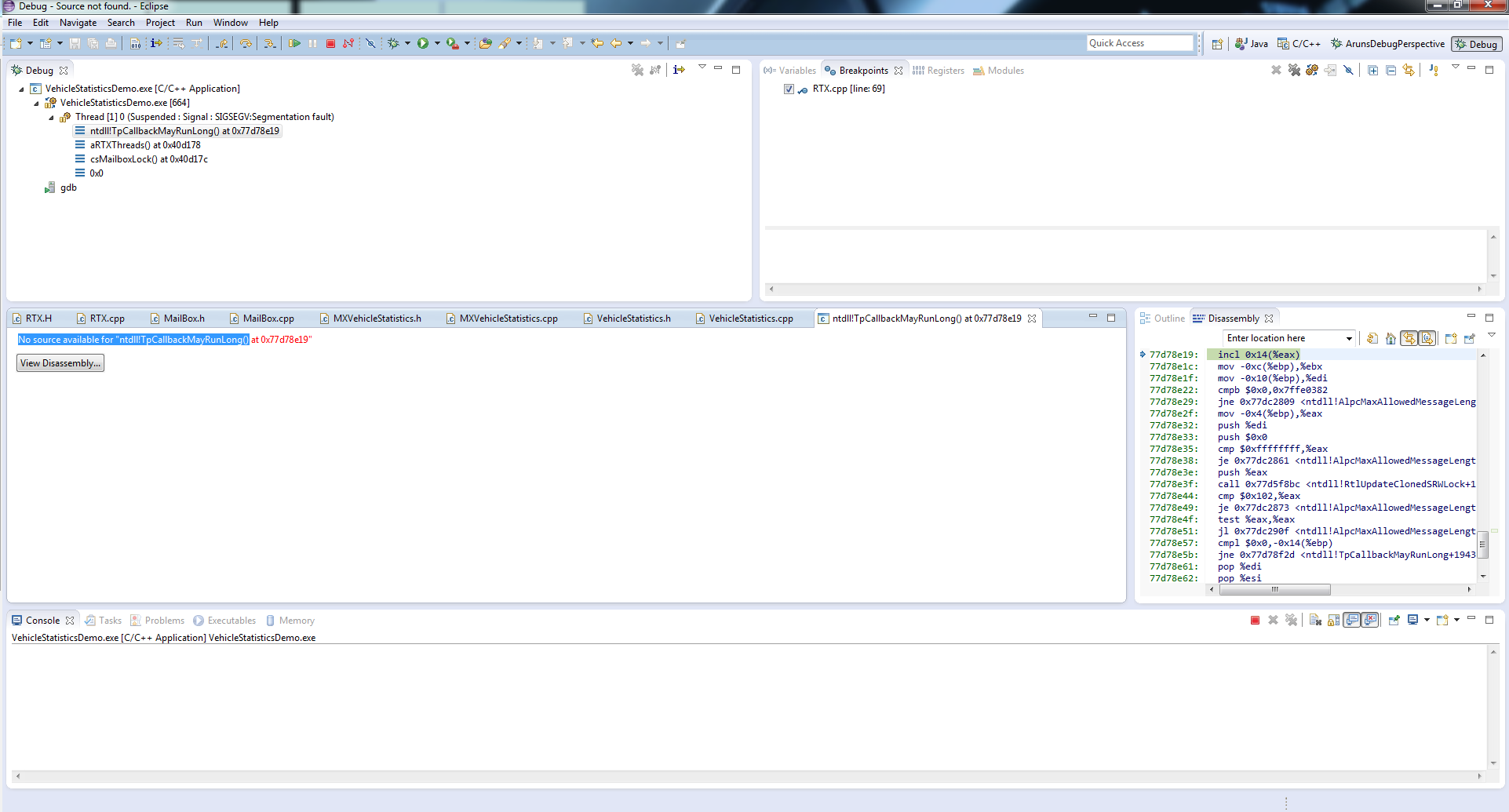Open the Run menu

pos(194,23)
